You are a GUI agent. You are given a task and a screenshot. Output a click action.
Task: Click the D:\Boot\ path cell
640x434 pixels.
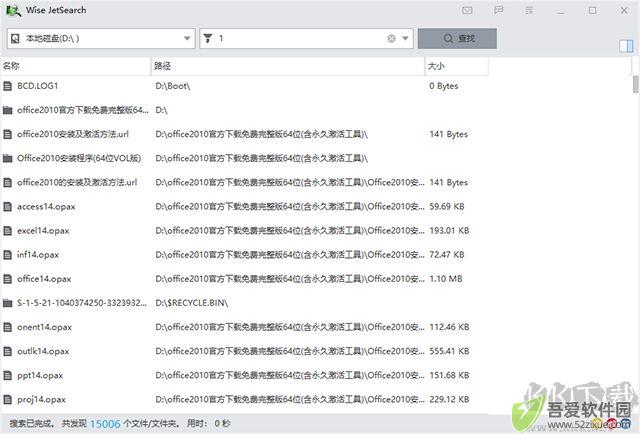tap(173, 86)
